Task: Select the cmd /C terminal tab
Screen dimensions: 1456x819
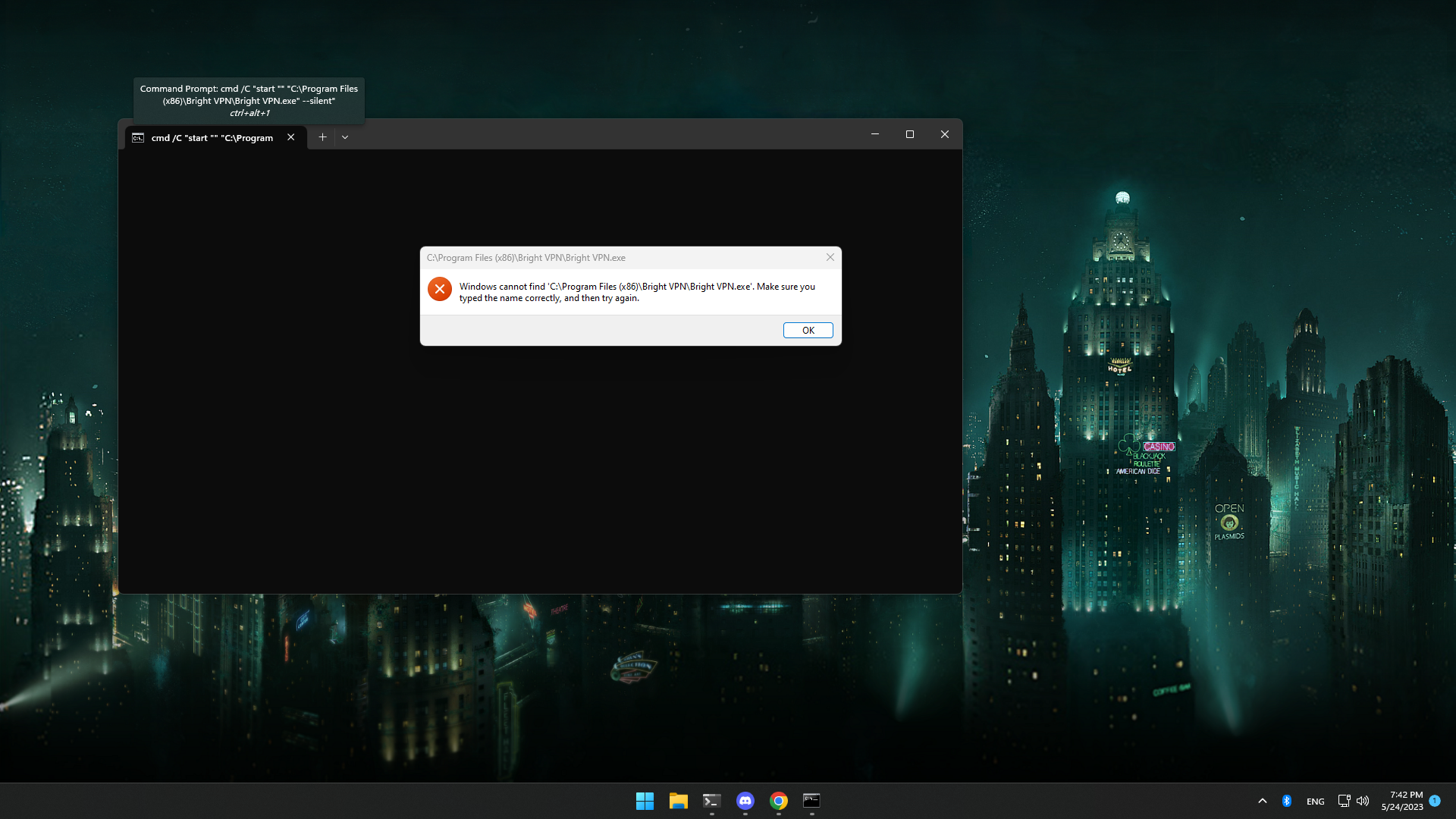Action: point(215,137)
